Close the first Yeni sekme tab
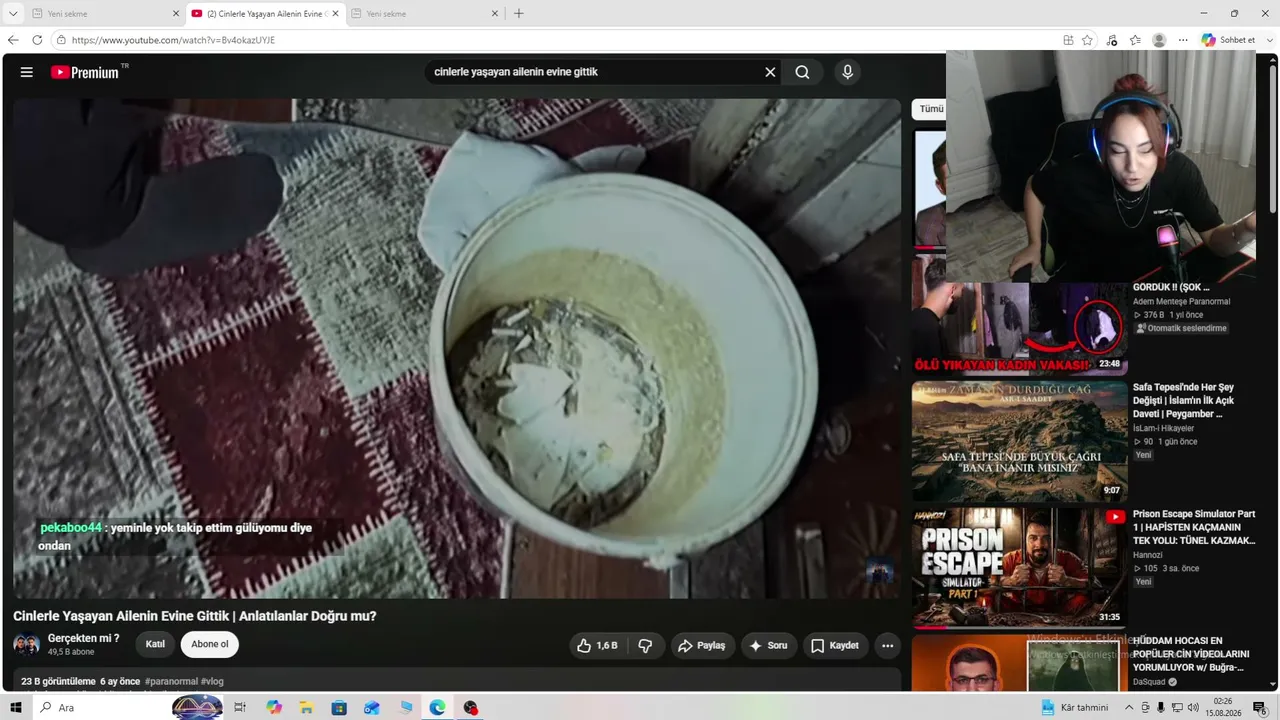This screenshot has width=1280, height=720. click(x=176, y=14)
